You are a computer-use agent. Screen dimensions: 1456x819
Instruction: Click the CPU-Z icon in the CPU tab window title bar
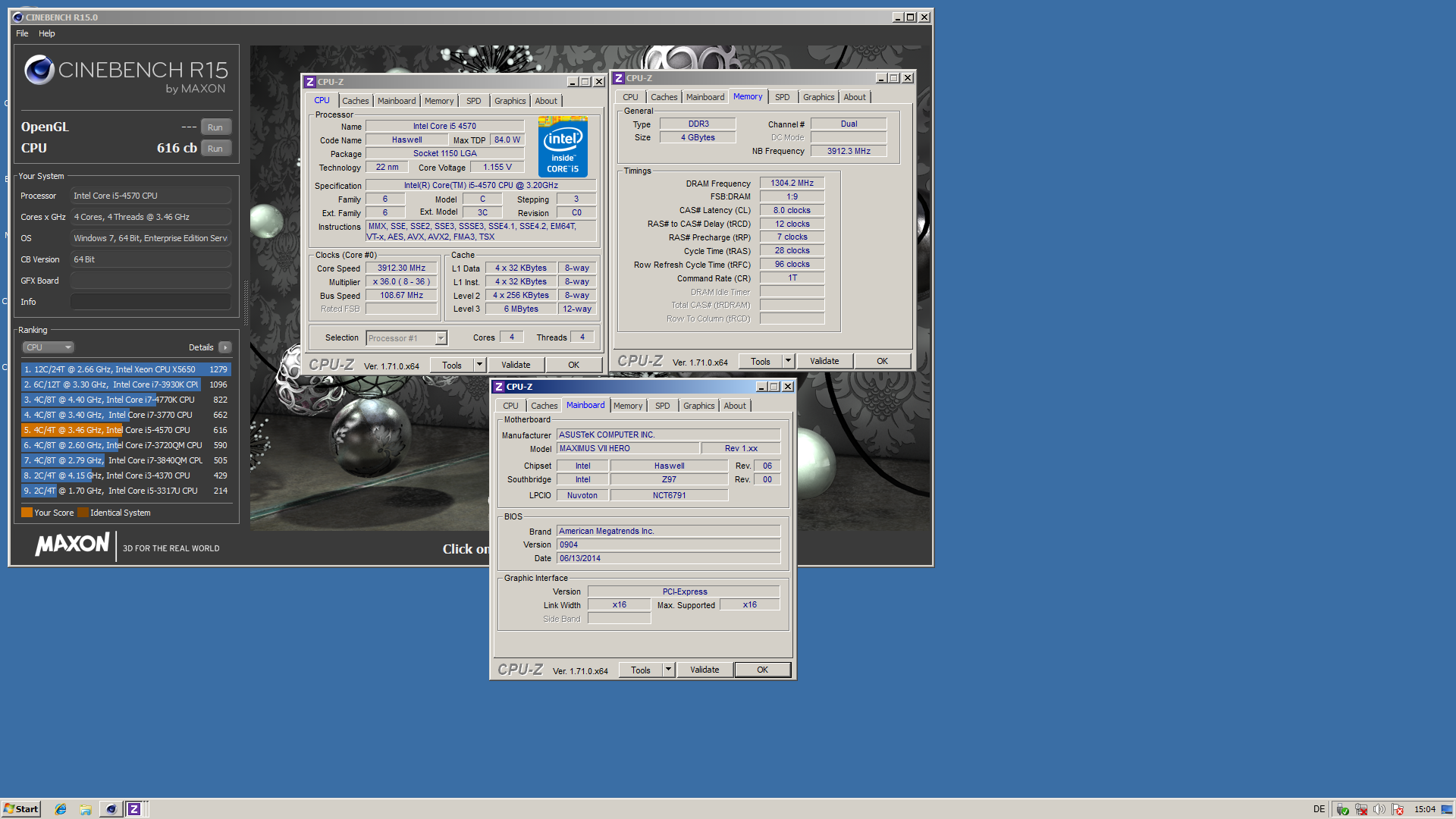[x=310, y=82]
